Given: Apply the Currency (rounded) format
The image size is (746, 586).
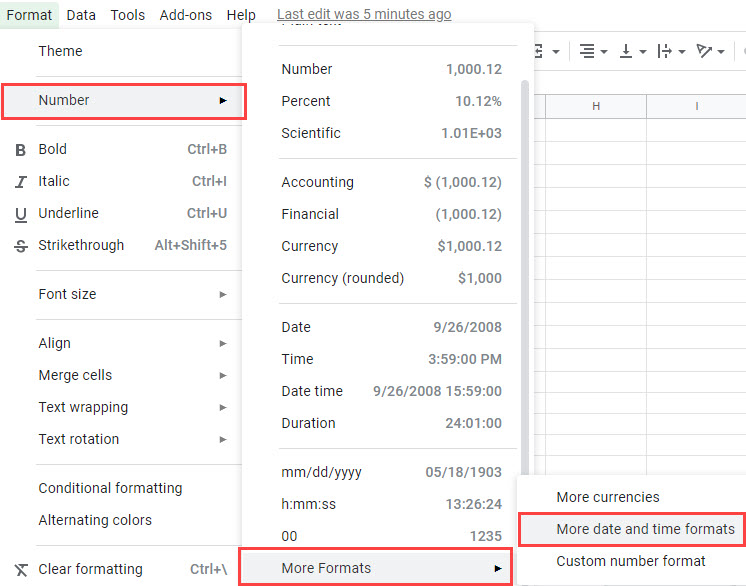Looking at the screenshot, I should pos(391,278).
